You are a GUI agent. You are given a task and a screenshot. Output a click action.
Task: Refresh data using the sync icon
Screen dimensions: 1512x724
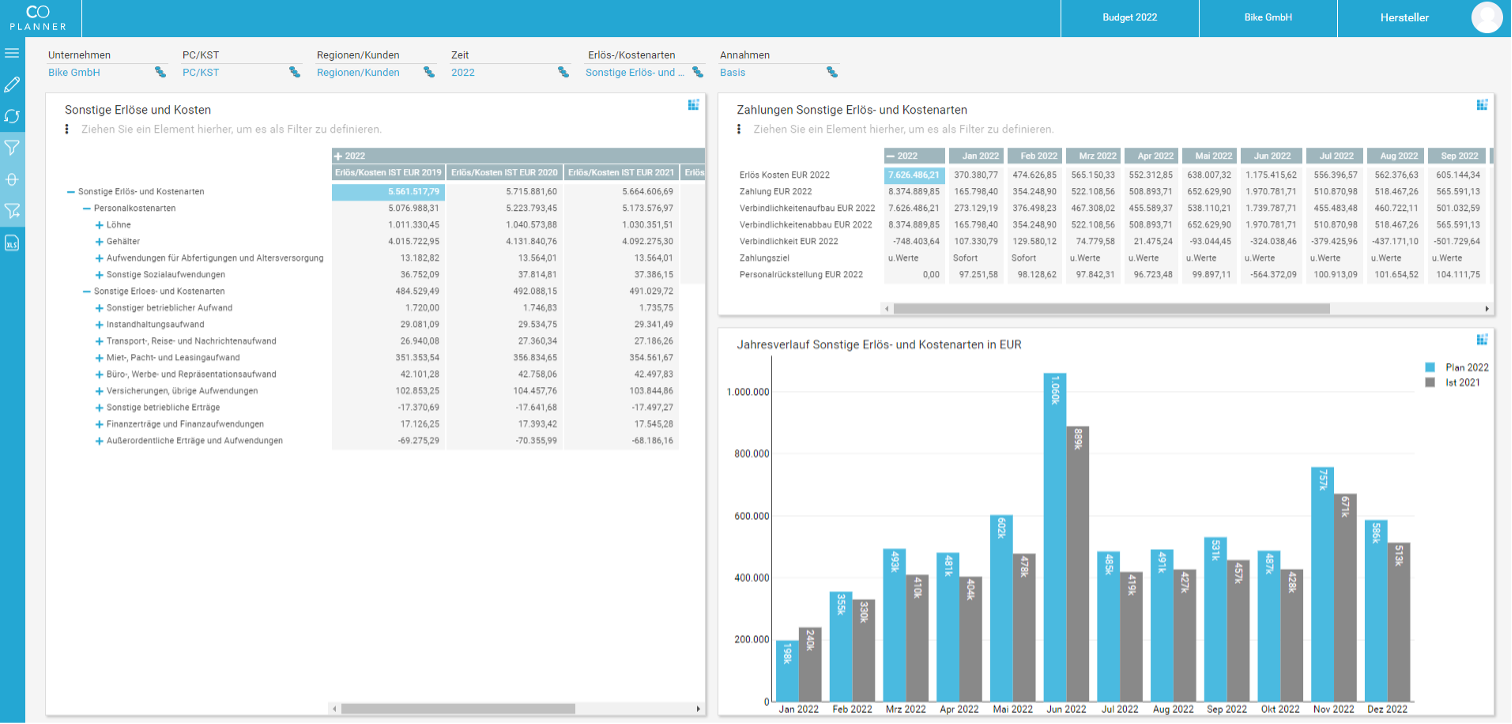pyautogui.click(x=13, y=116)
